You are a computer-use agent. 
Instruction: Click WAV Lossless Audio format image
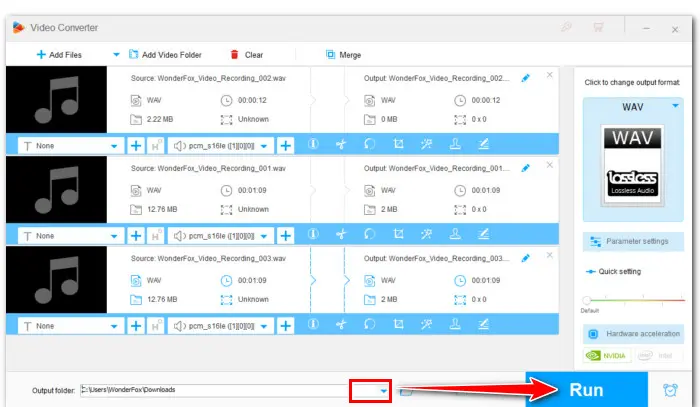click(633, 165)
